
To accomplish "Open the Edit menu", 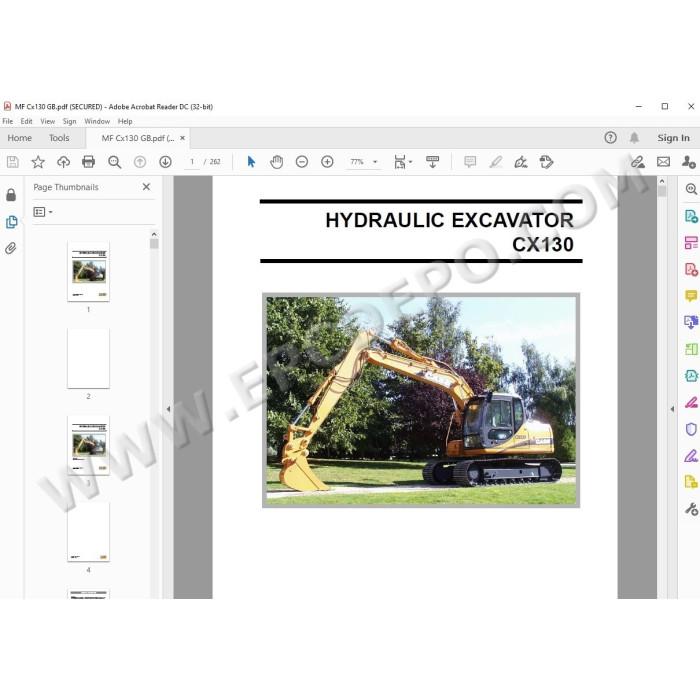I will click(26, 121).
